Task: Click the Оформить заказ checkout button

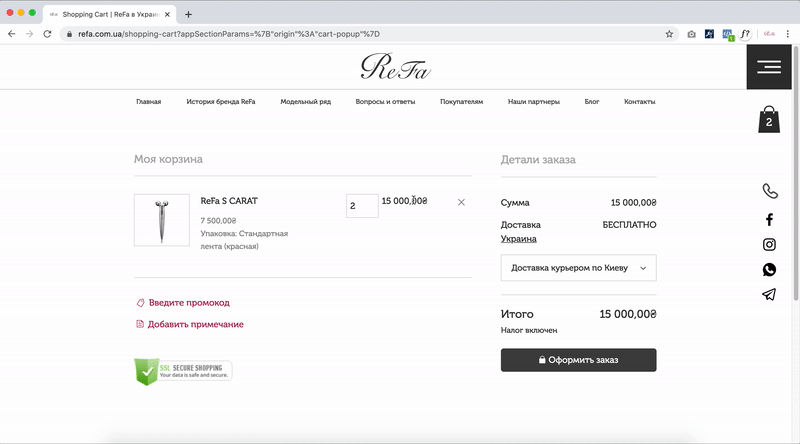Action: [579, 360]
